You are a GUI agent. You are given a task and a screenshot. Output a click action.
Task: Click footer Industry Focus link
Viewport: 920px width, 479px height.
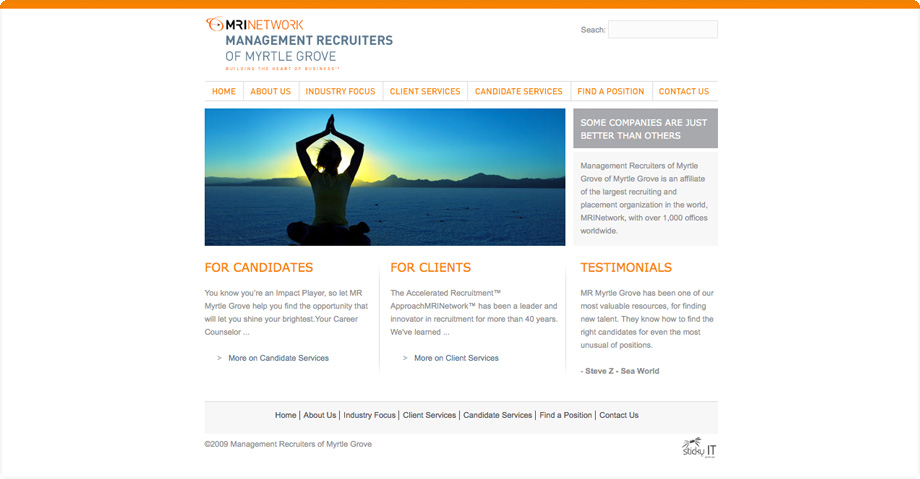(370, 415)
